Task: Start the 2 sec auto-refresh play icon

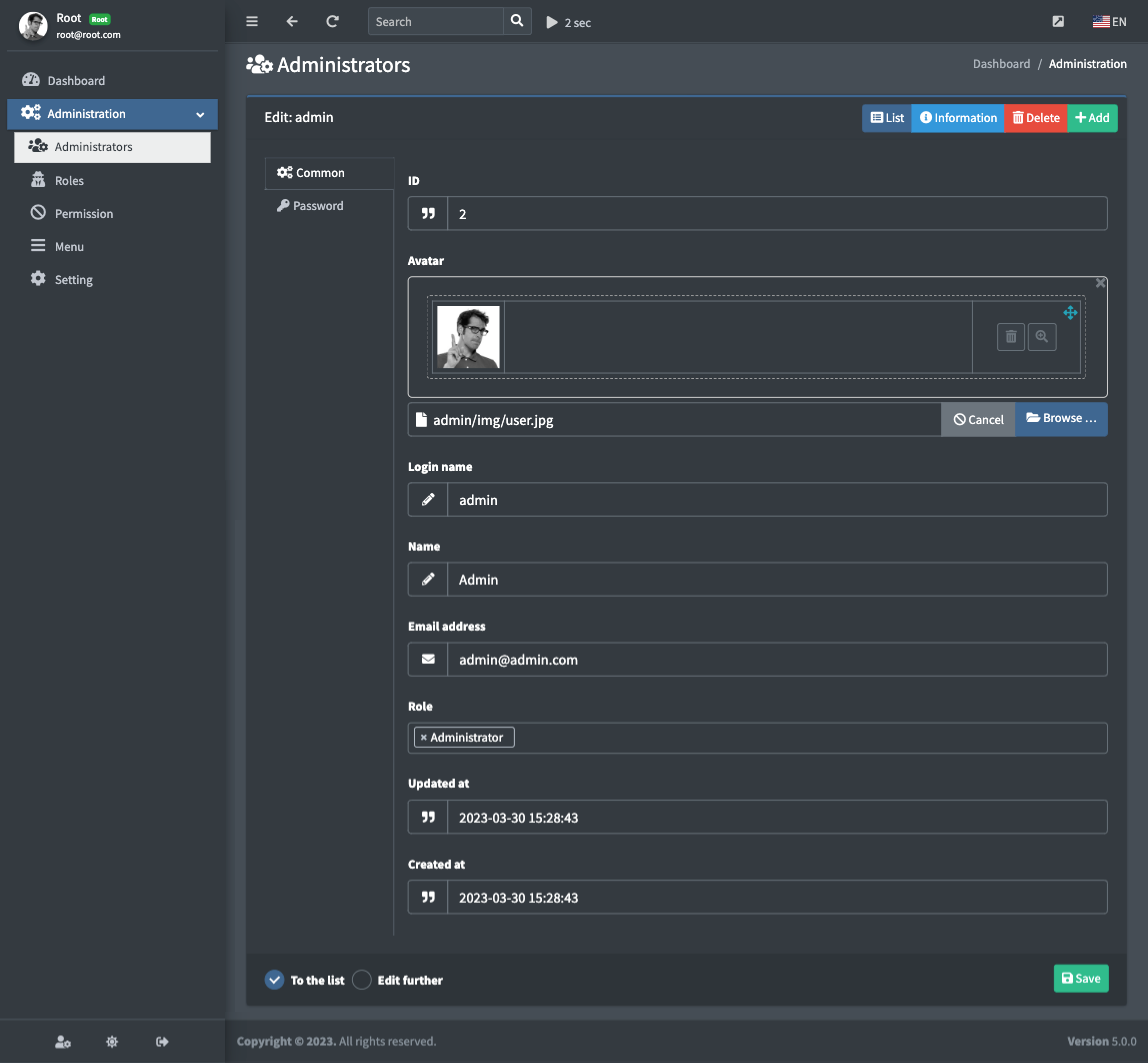Action: coord(552,22)
